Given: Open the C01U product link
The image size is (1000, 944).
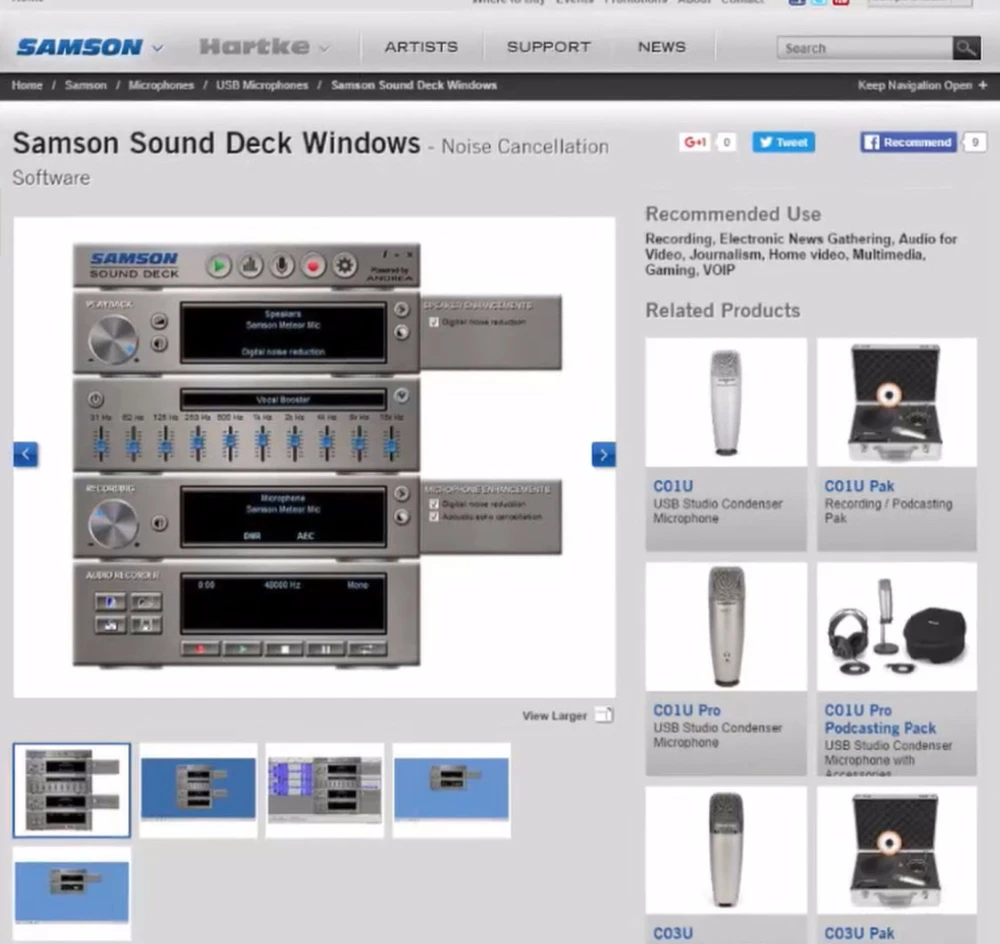Looking at the screenshot, I should [673, 486].
